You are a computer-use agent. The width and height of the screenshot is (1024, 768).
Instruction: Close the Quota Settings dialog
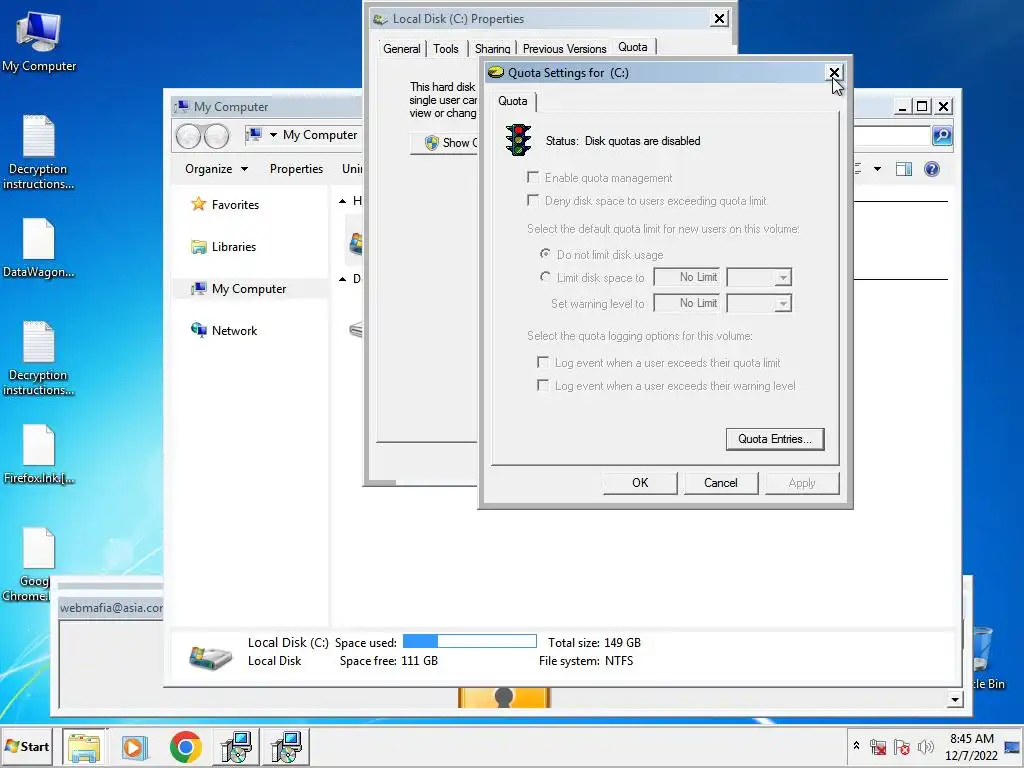[x=834, y=72]
